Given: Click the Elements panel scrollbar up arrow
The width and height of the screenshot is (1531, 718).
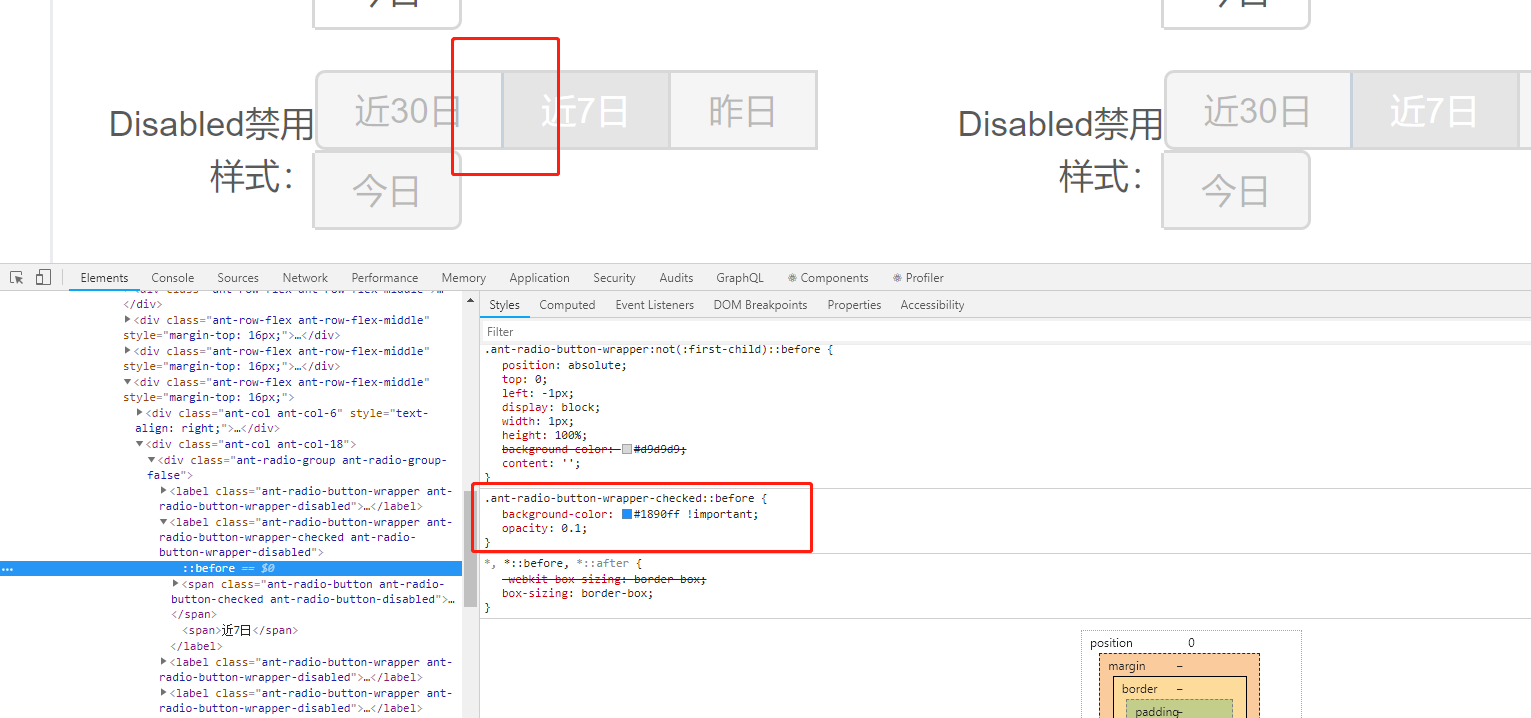Looking at the screenshot, I should tap(470, 300).
